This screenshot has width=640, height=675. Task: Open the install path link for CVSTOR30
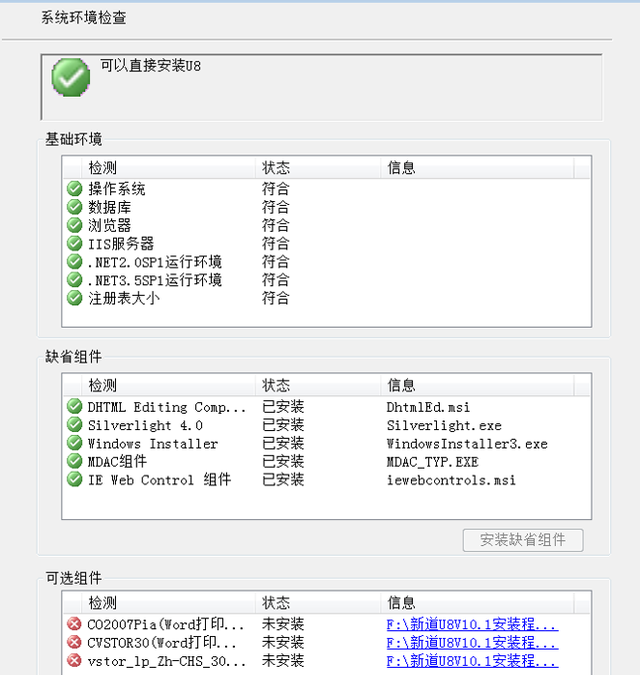472,642
